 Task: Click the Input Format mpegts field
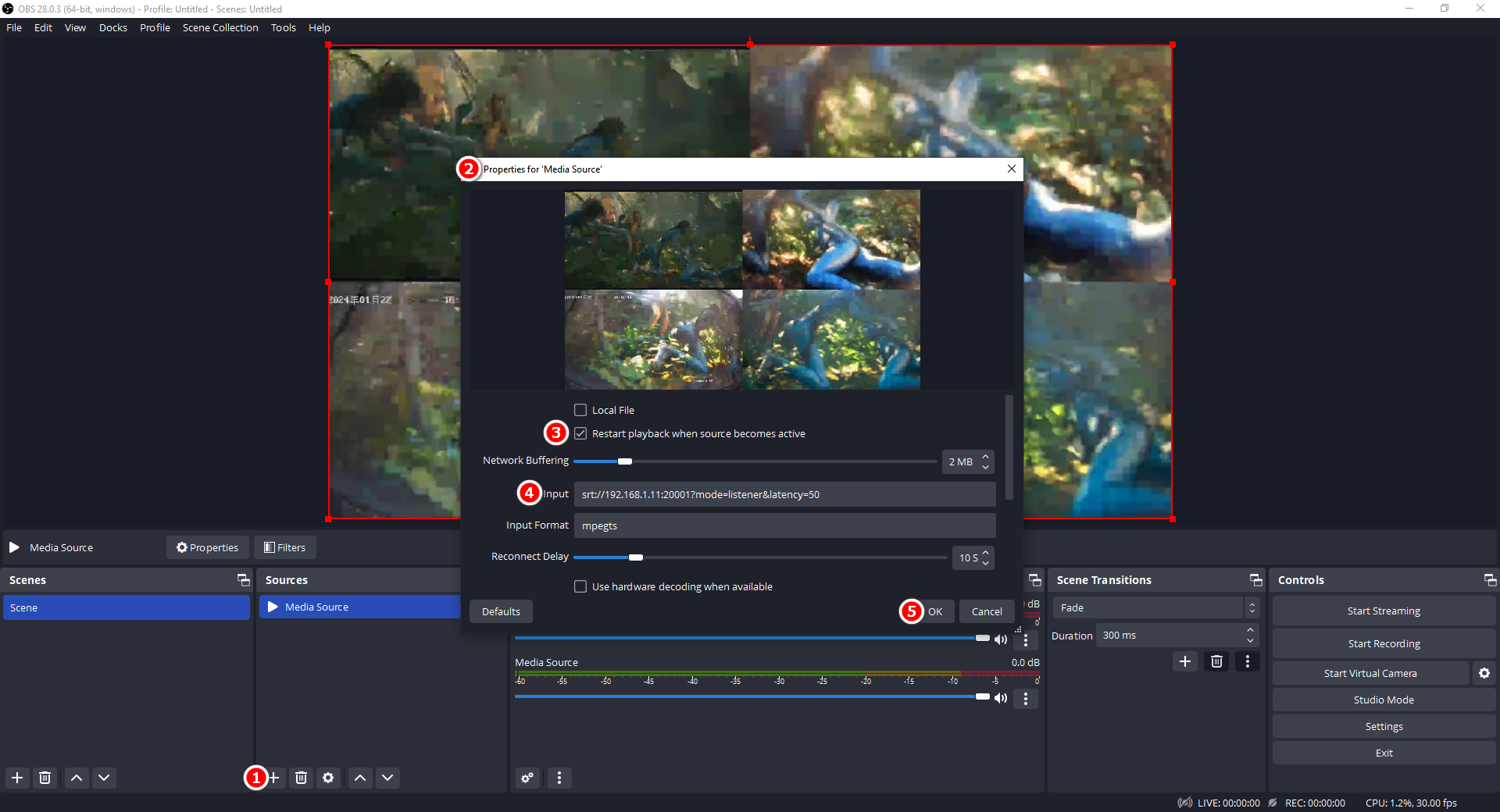tap(784, 525)
